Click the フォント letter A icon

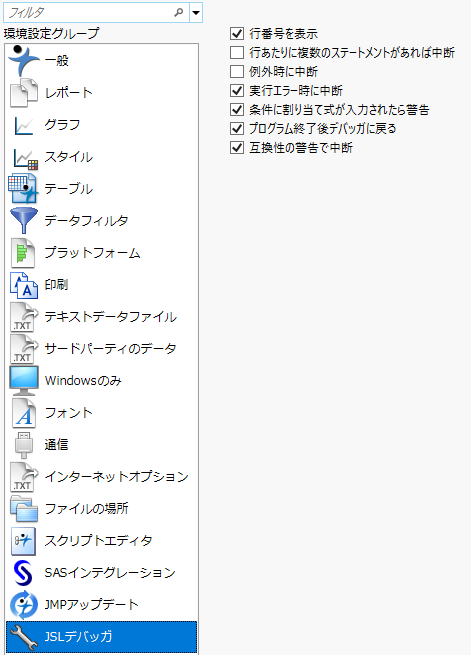coord(24,413)
